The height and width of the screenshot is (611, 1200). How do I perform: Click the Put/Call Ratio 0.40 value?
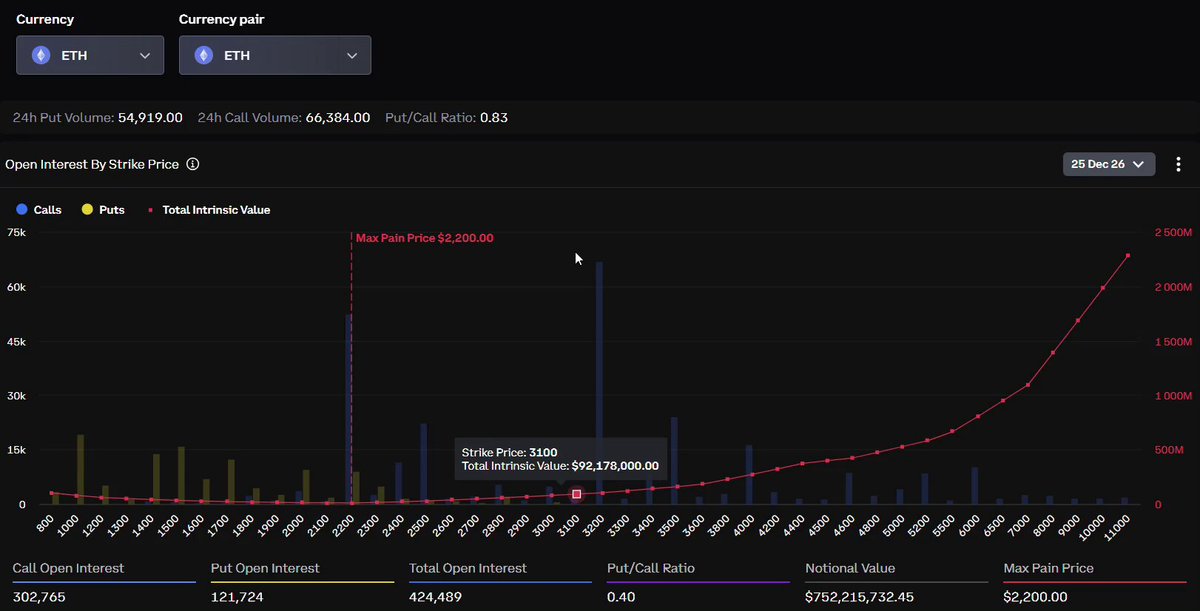[x=620, y=597]
